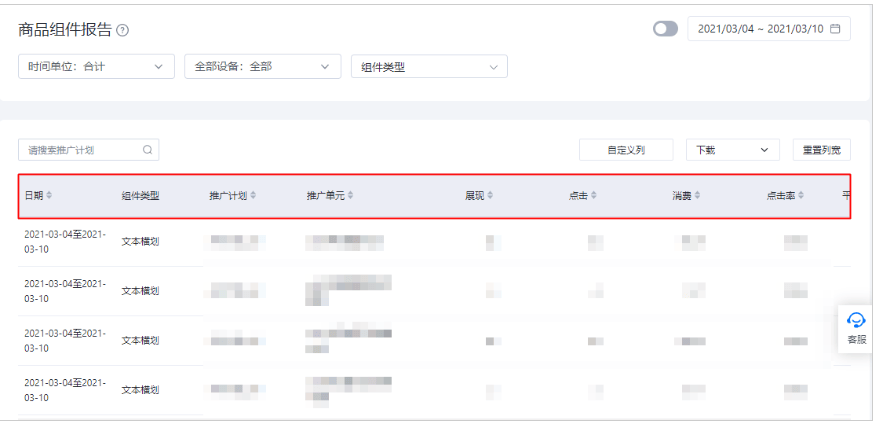The image size is (873, 422).
Task: Sort by 推广计划 column arrows
Action: (x=253, y=195)
